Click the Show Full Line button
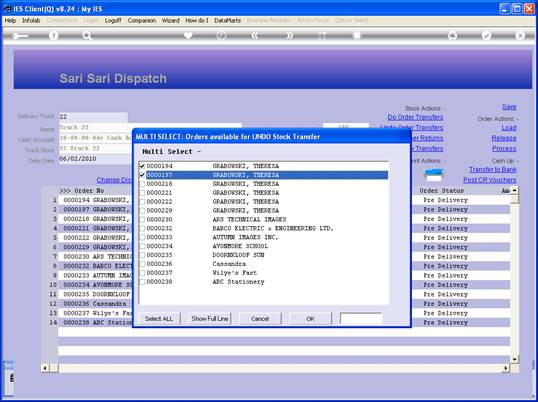This screenshot has height=402, width=538. click(210, 319)
